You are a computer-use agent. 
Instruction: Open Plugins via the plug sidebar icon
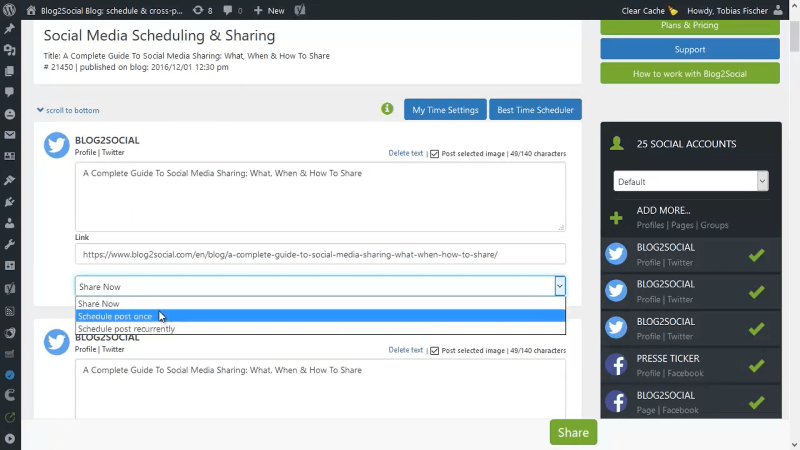tap(10, 202)
